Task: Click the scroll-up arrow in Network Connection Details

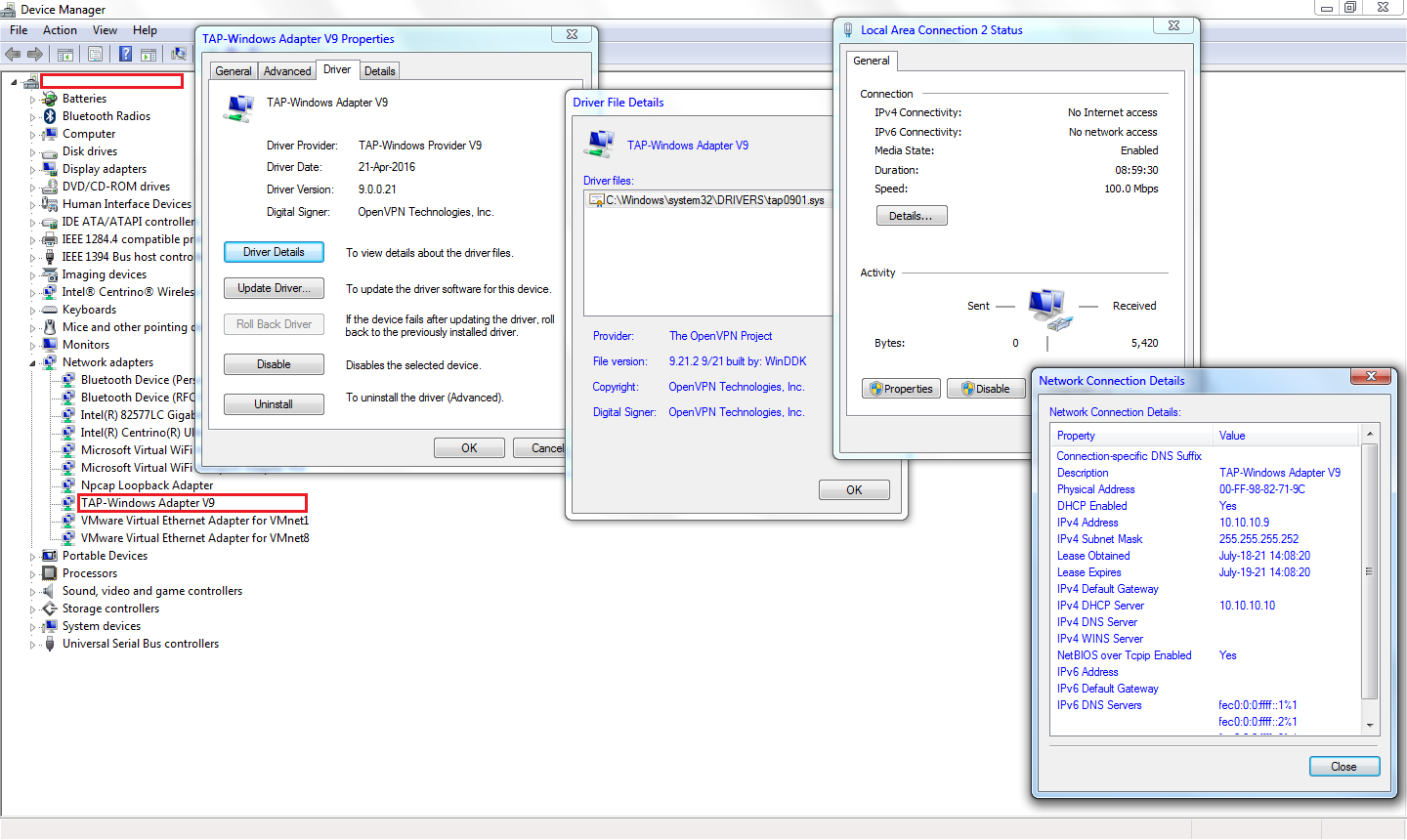Action: pos(1370,434)
